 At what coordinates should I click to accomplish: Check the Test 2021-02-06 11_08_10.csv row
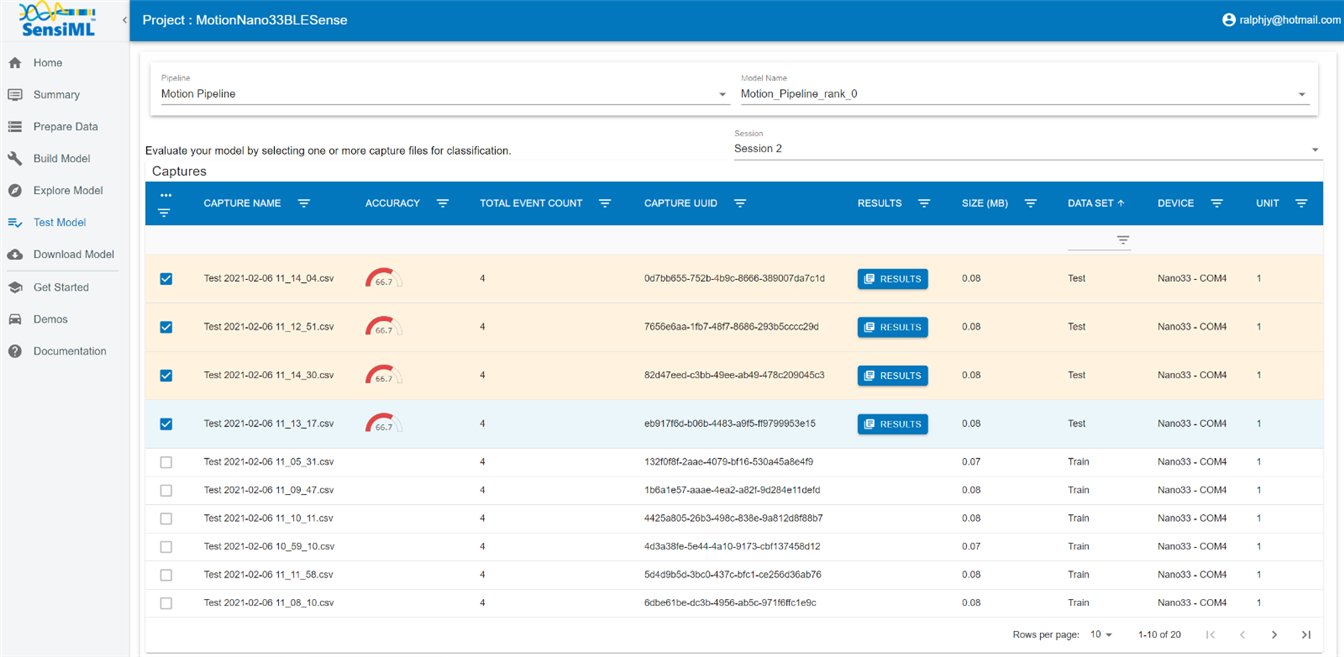pyautogui.click(x=166, y=603)
